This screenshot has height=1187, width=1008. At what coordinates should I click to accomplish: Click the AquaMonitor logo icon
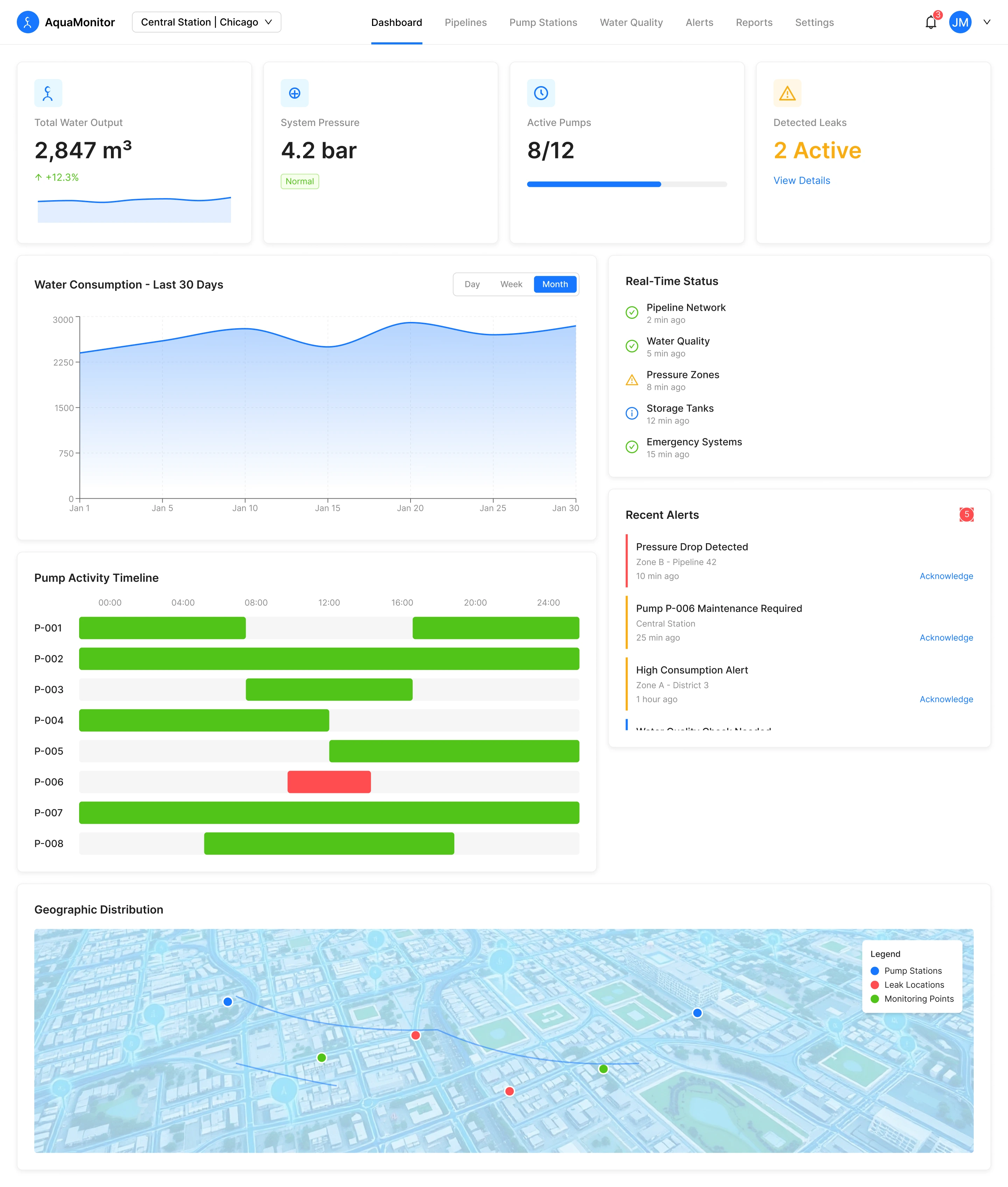click(x=27, y=22)
